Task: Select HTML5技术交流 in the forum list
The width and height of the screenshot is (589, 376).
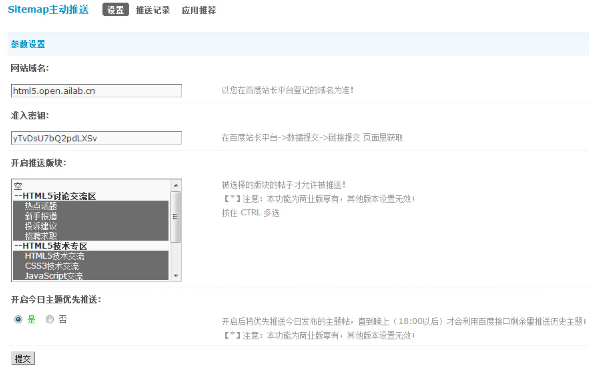Action: point(91,256)
